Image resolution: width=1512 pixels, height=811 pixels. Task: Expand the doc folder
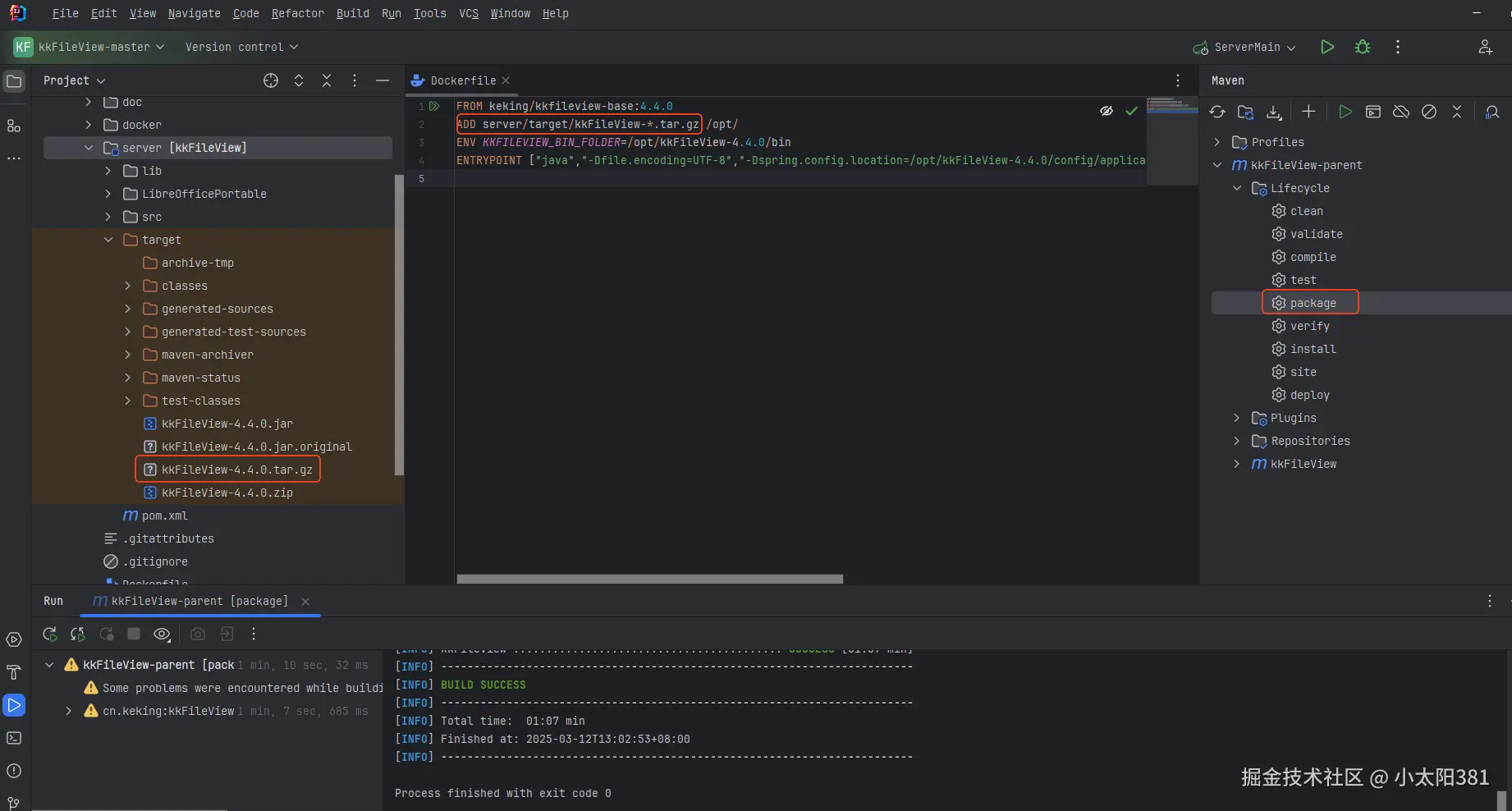click(89, 102)
